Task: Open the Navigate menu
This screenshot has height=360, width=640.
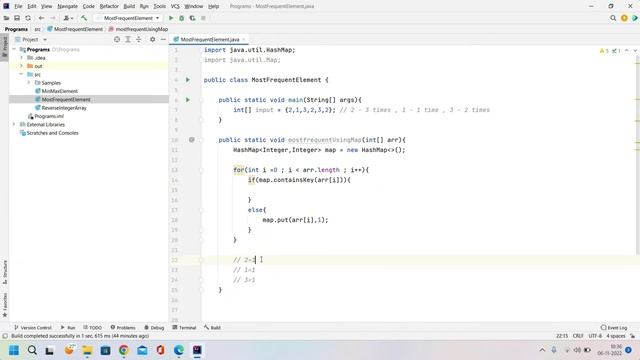Action: coord(67,6)
